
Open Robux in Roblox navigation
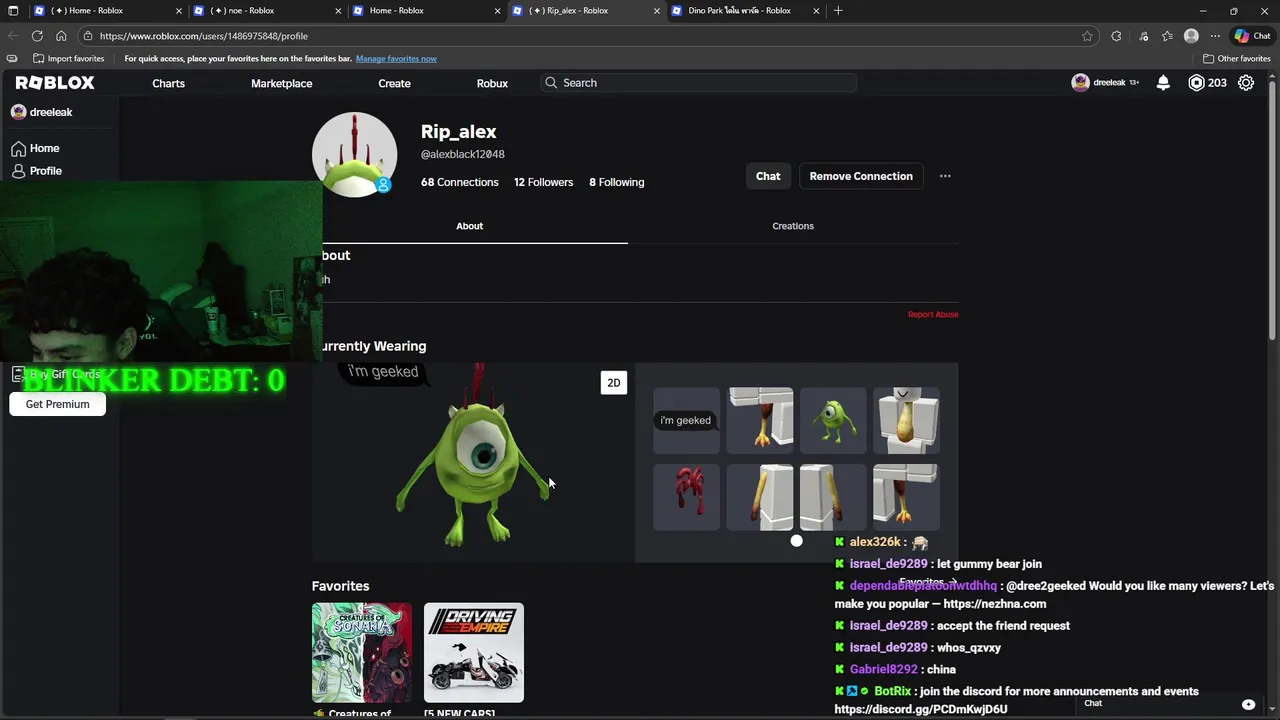point(492,83)
